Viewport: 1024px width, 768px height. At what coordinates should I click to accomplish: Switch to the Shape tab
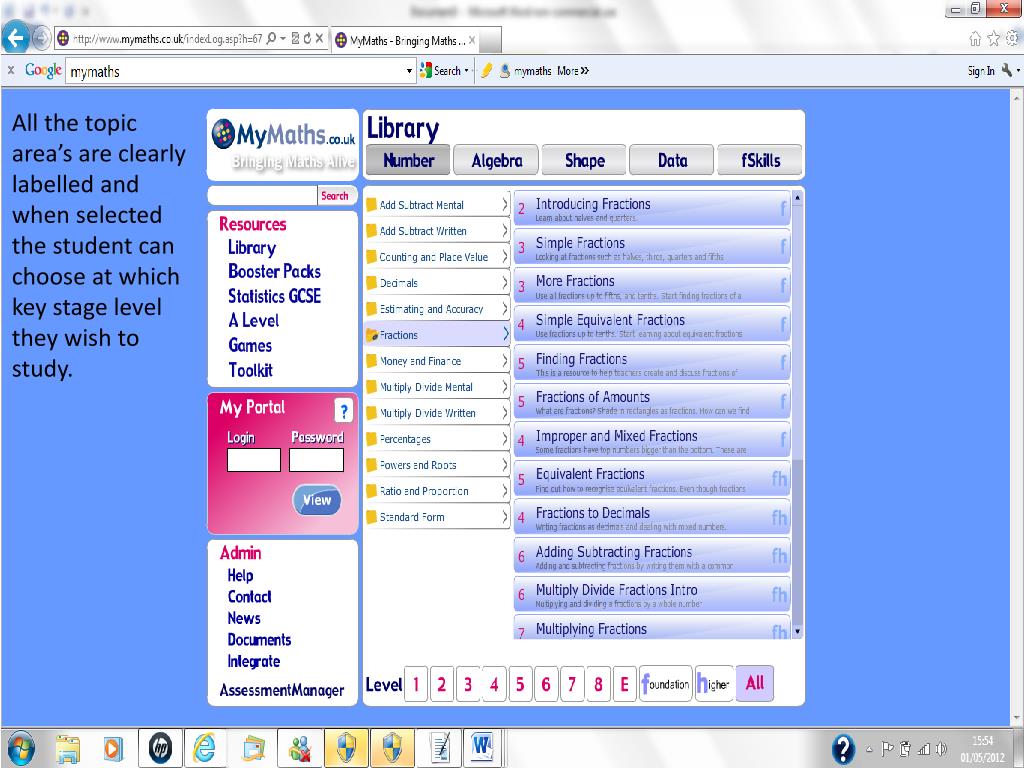pyautogui.click(x=584, y=161)
